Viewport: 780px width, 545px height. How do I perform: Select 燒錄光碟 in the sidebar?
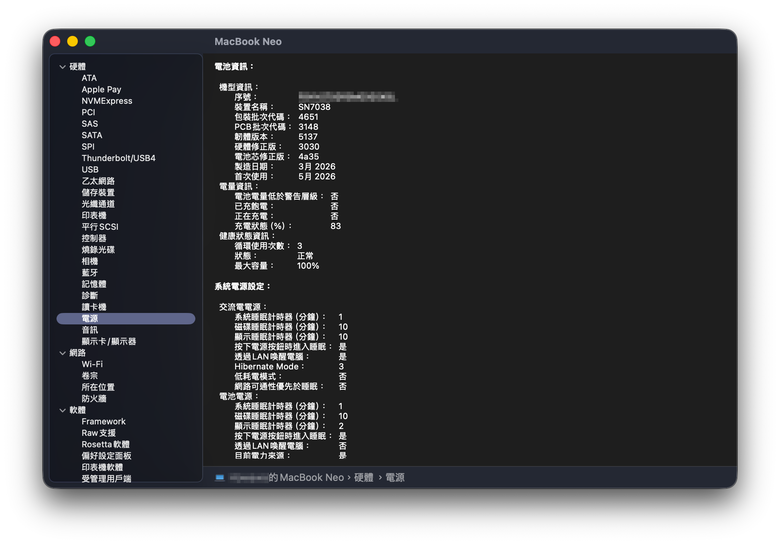tap(98, 250)
